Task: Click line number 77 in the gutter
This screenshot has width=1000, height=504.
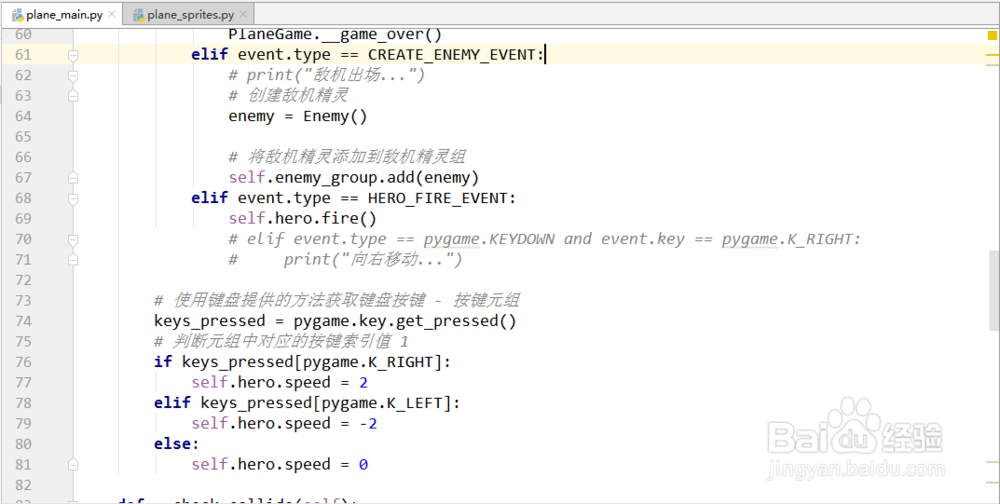Action: (x=24, y=383)
